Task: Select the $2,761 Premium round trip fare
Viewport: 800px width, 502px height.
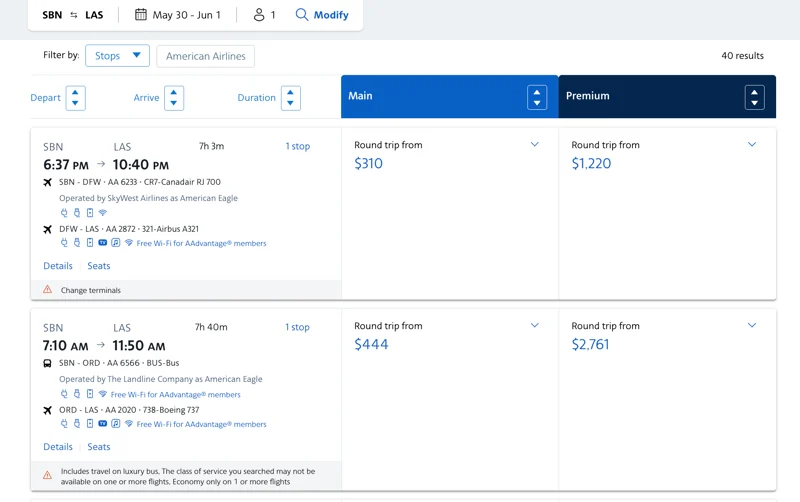Action: click(x=590, y=345)
